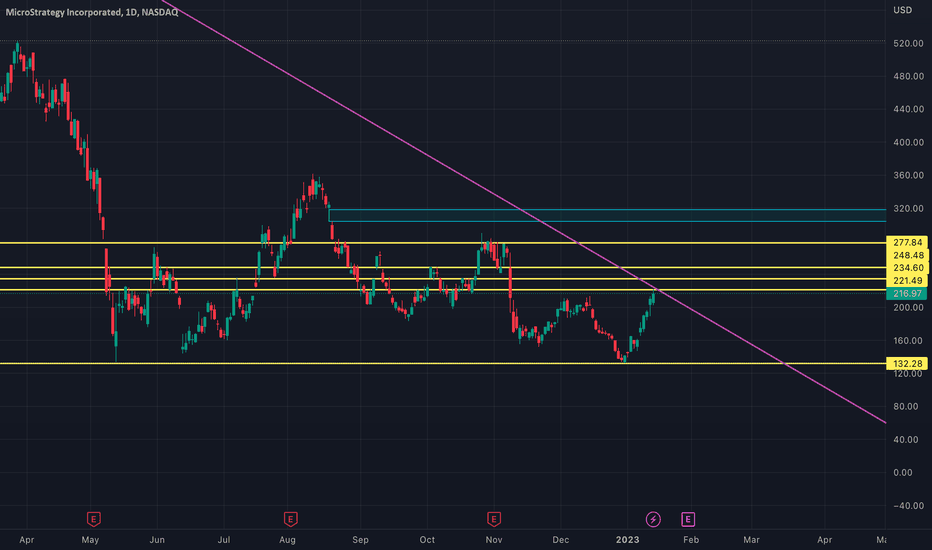Click the 2023 date axis label

click(x=628, y=540)
